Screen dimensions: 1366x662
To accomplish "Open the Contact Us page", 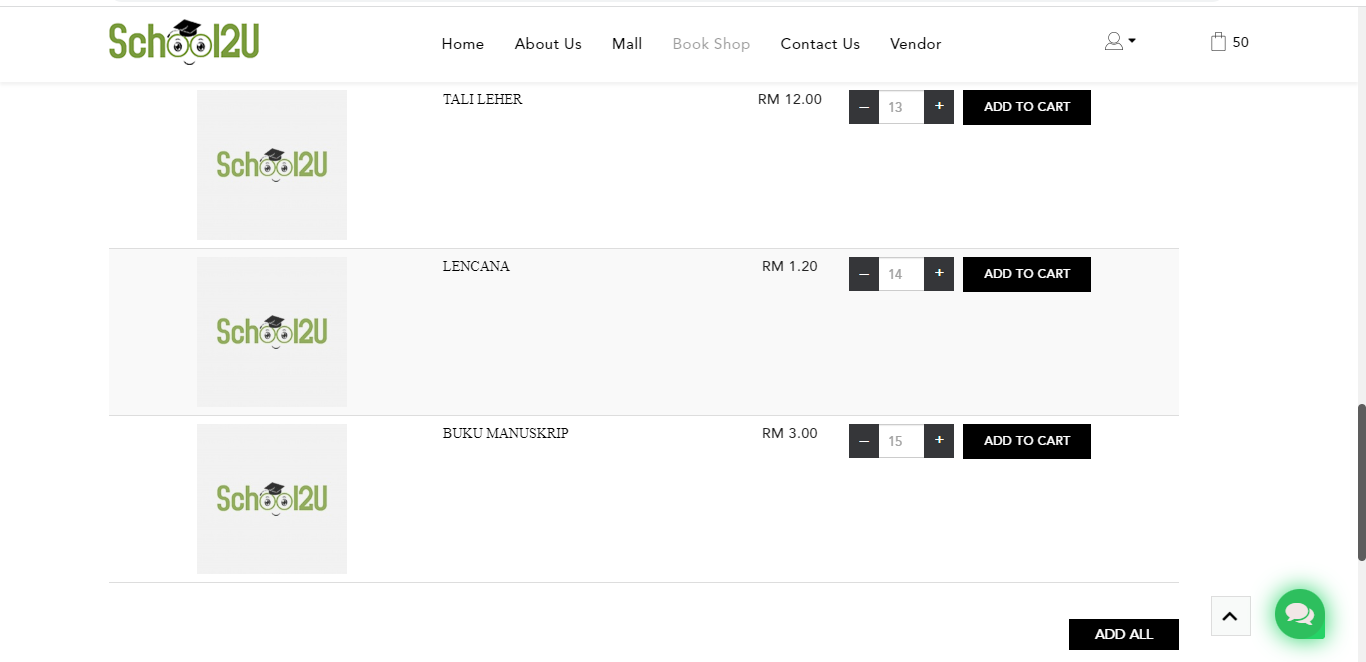I will [820, 44].
